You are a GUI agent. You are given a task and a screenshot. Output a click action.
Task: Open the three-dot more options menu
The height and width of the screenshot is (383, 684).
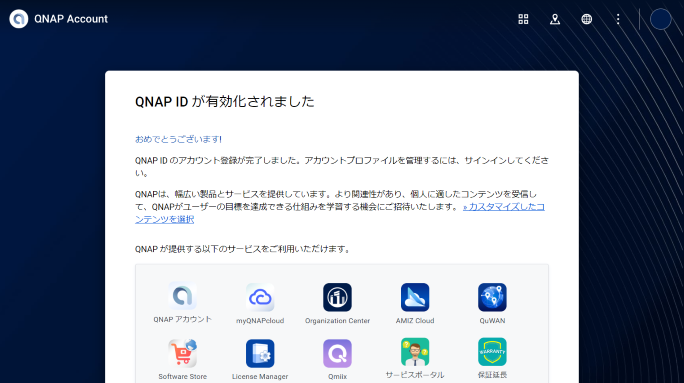coord(618,19)
